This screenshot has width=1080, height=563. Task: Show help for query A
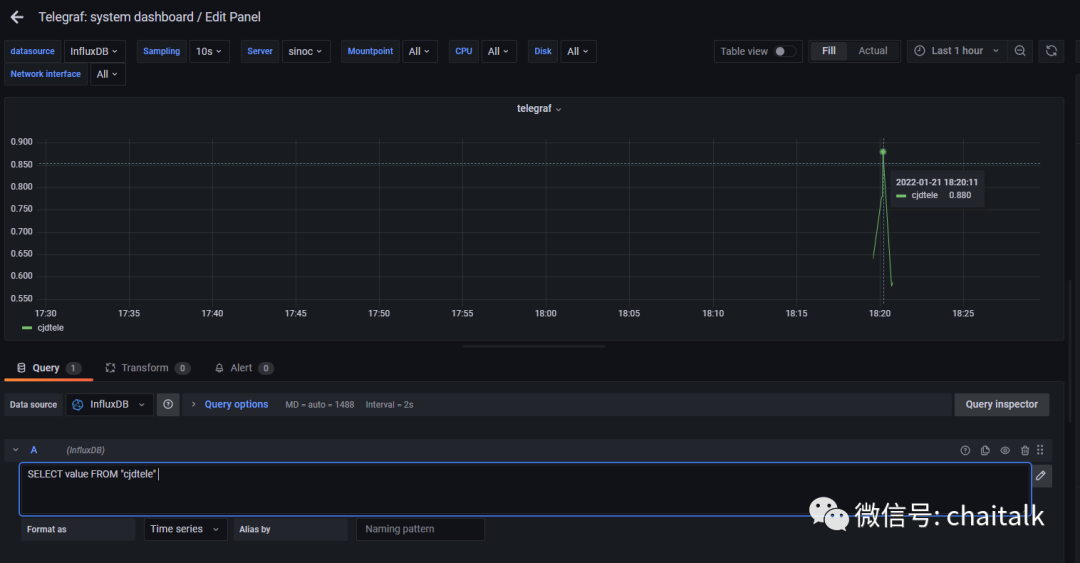(x=965, y=450)
